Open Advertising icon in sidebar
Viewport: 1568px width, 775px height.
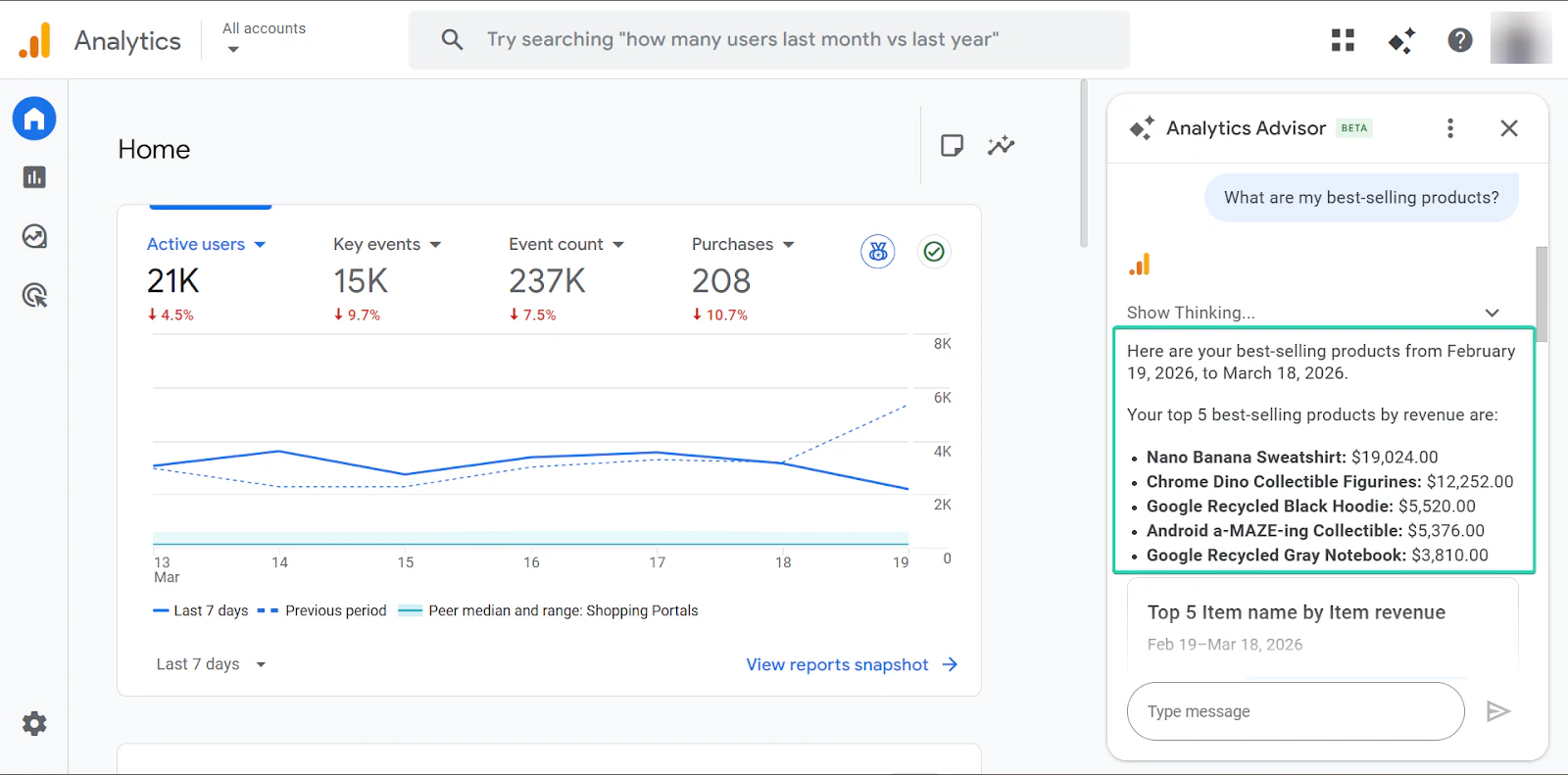click(34, 295)
